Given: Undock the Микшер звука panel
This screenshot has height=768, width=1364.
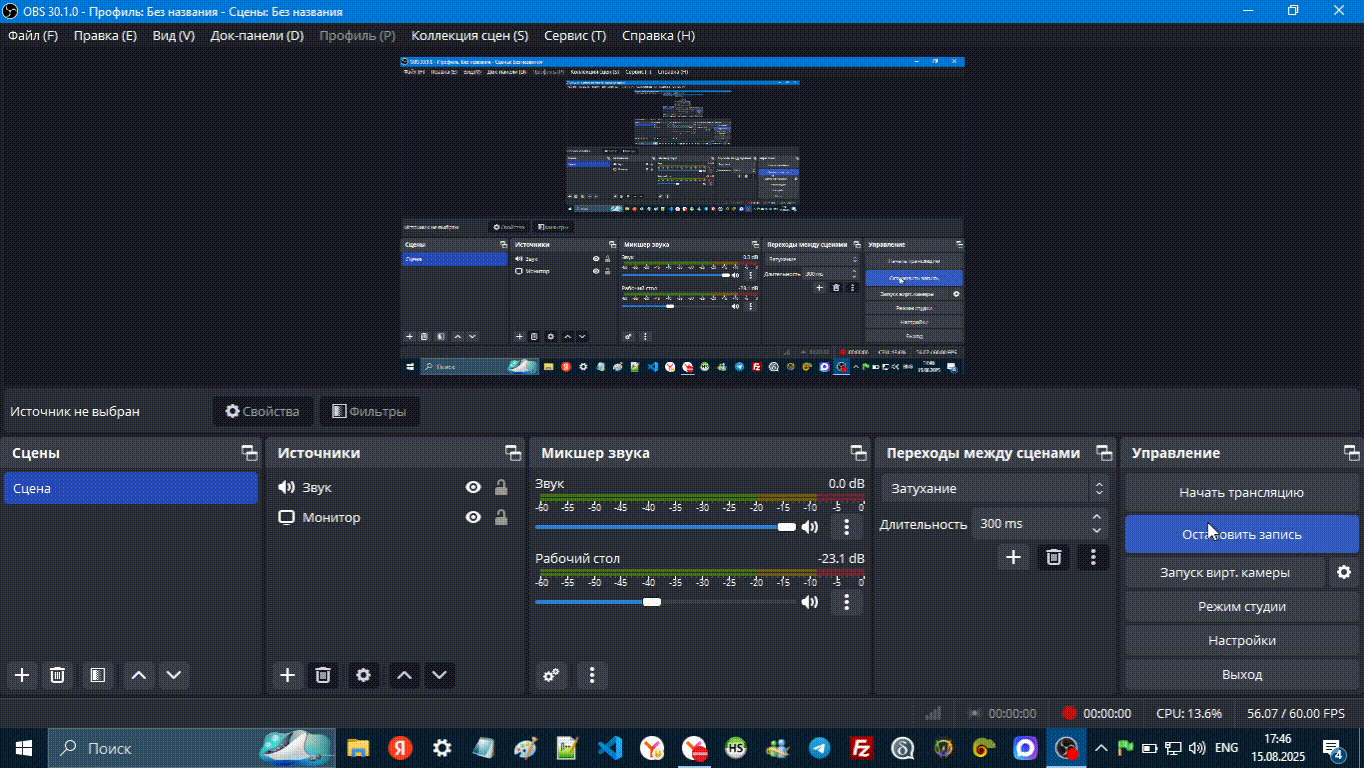Looking at the screenshot, I should 858,453.
